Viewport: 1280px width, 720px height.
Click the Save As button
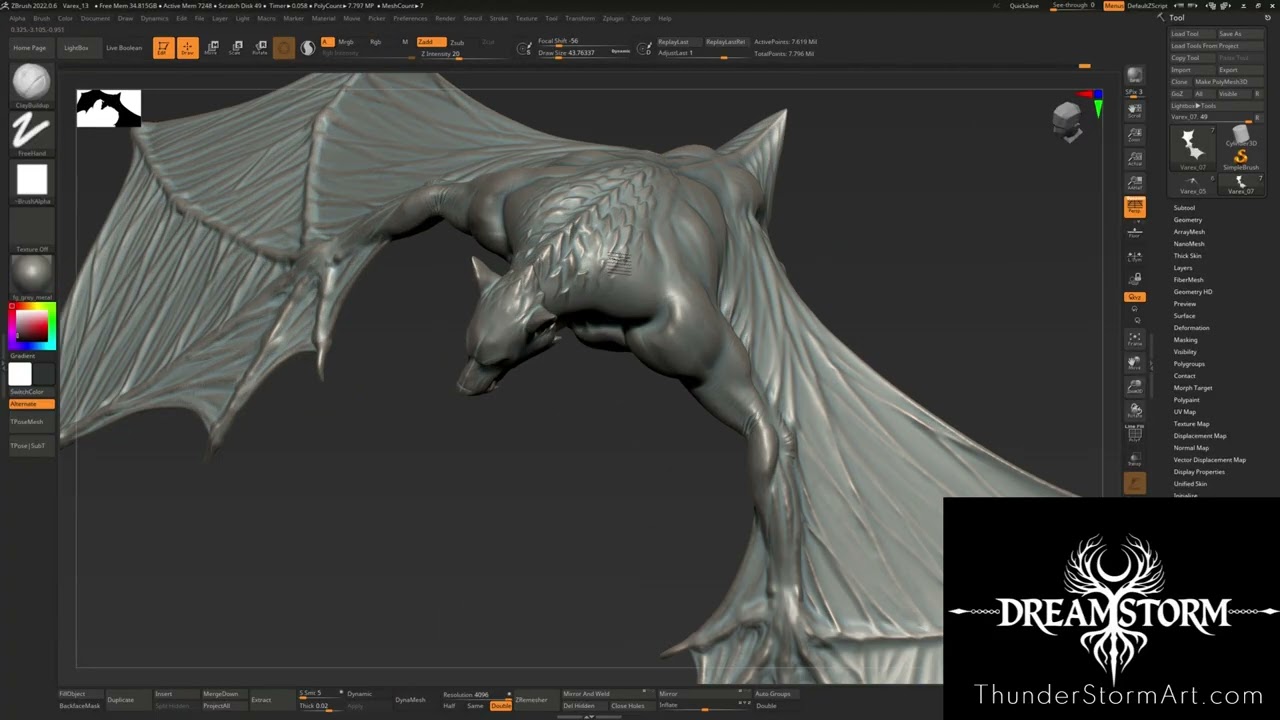click(x=1241, y=34)
